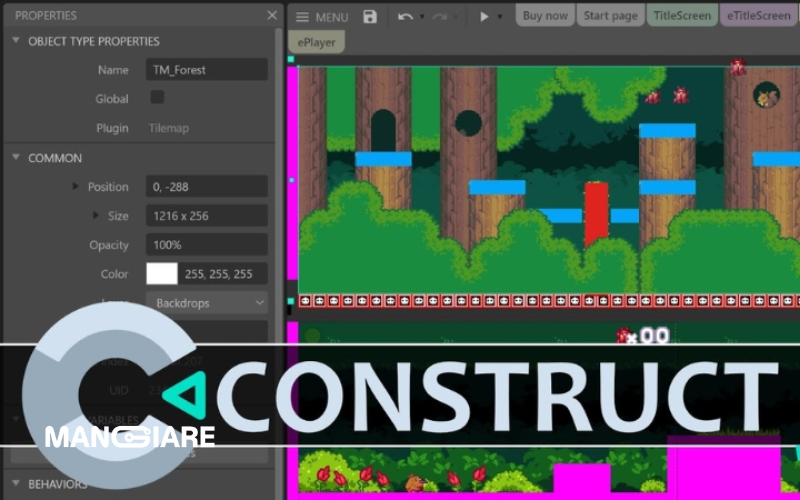This screenshot has height=500, width=800.
Task: Switch to the Start page tab
Action: point(611,15)
